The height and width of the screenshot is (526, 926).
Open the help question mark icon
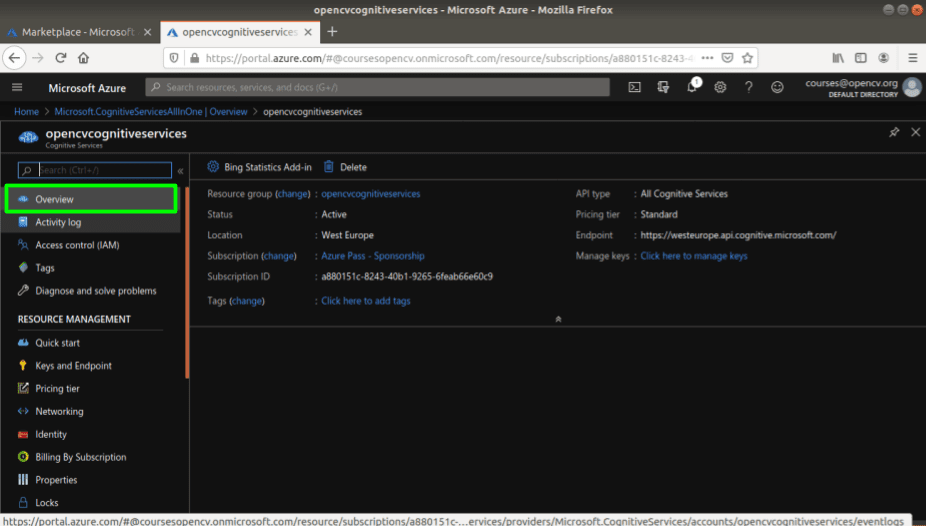(x=749, y=87)
